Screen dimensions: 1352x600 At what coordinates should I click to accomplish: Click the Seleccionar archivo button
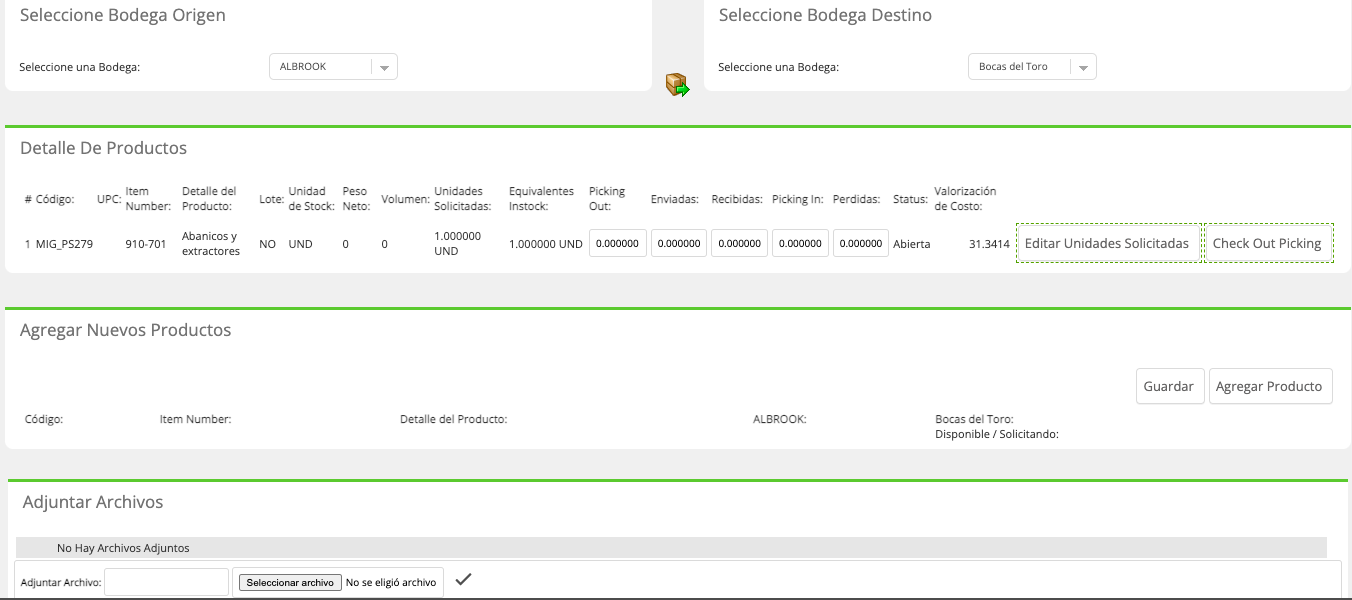pyautogui.click(x=290, y=582)
